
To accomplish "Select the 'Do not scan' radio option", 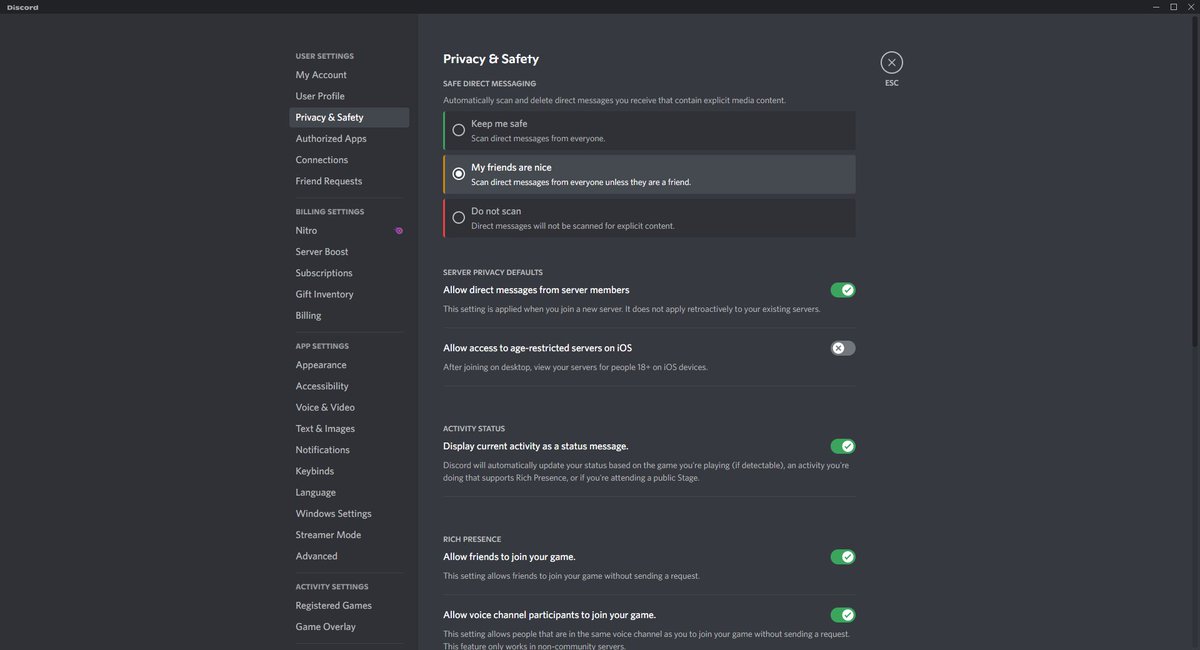I will [x=649, y=218].
